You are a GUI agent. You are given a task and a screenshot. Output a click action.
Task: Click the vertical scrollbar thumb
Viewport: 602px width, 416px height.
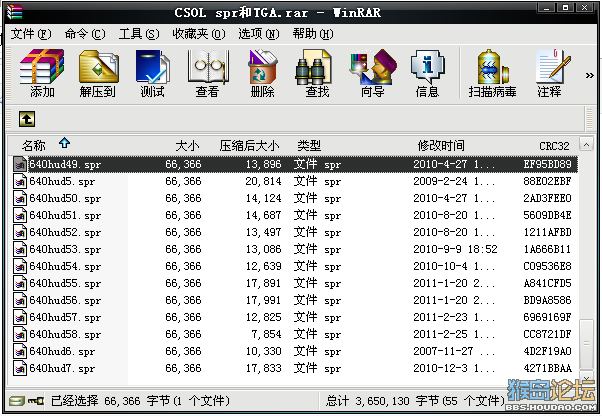[586, 344]
